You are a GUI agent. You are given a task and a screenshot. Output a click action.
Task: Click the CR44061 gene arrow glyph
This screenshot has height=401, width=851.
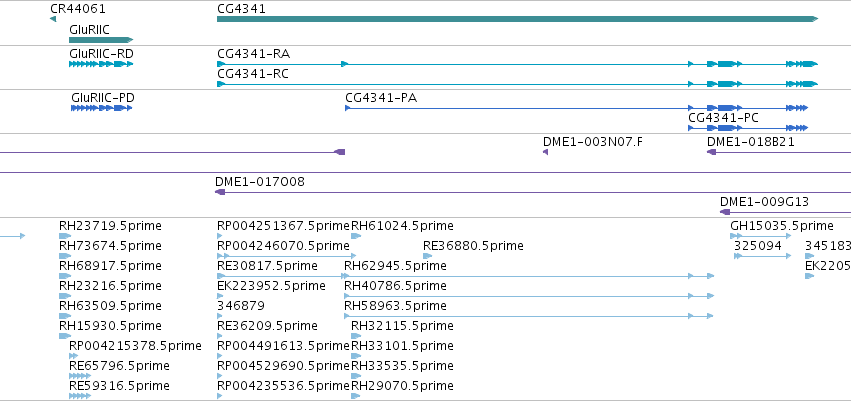coord(53,20)
